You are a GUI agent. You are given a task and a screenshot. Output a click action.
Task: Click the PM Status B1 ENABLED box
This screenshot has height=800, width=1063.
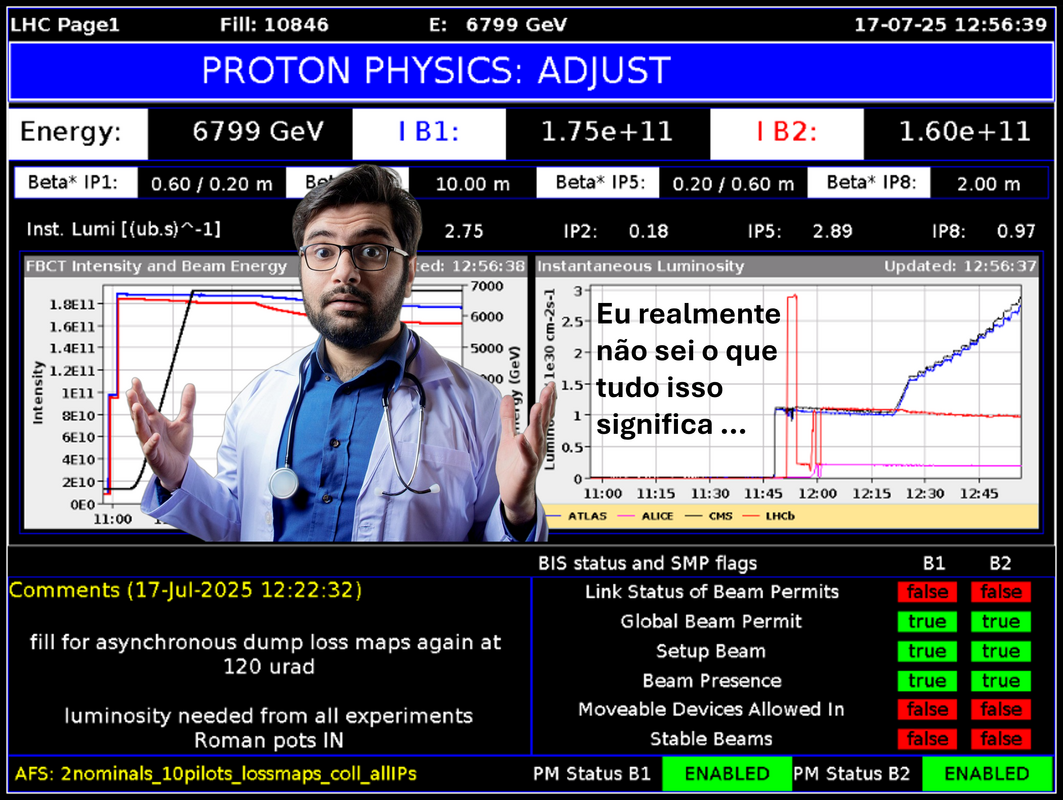click(x=726, y=774)
